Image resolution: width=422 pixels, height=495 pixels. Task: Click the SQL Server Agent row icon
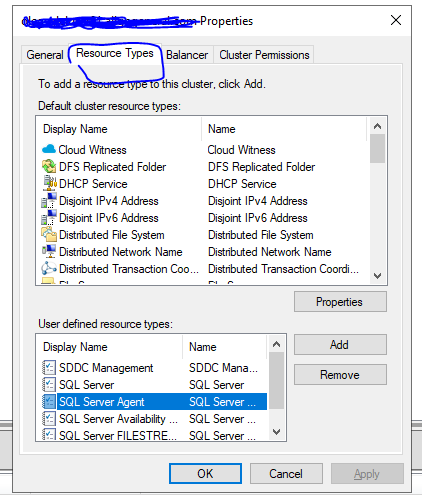click(49, 401)
